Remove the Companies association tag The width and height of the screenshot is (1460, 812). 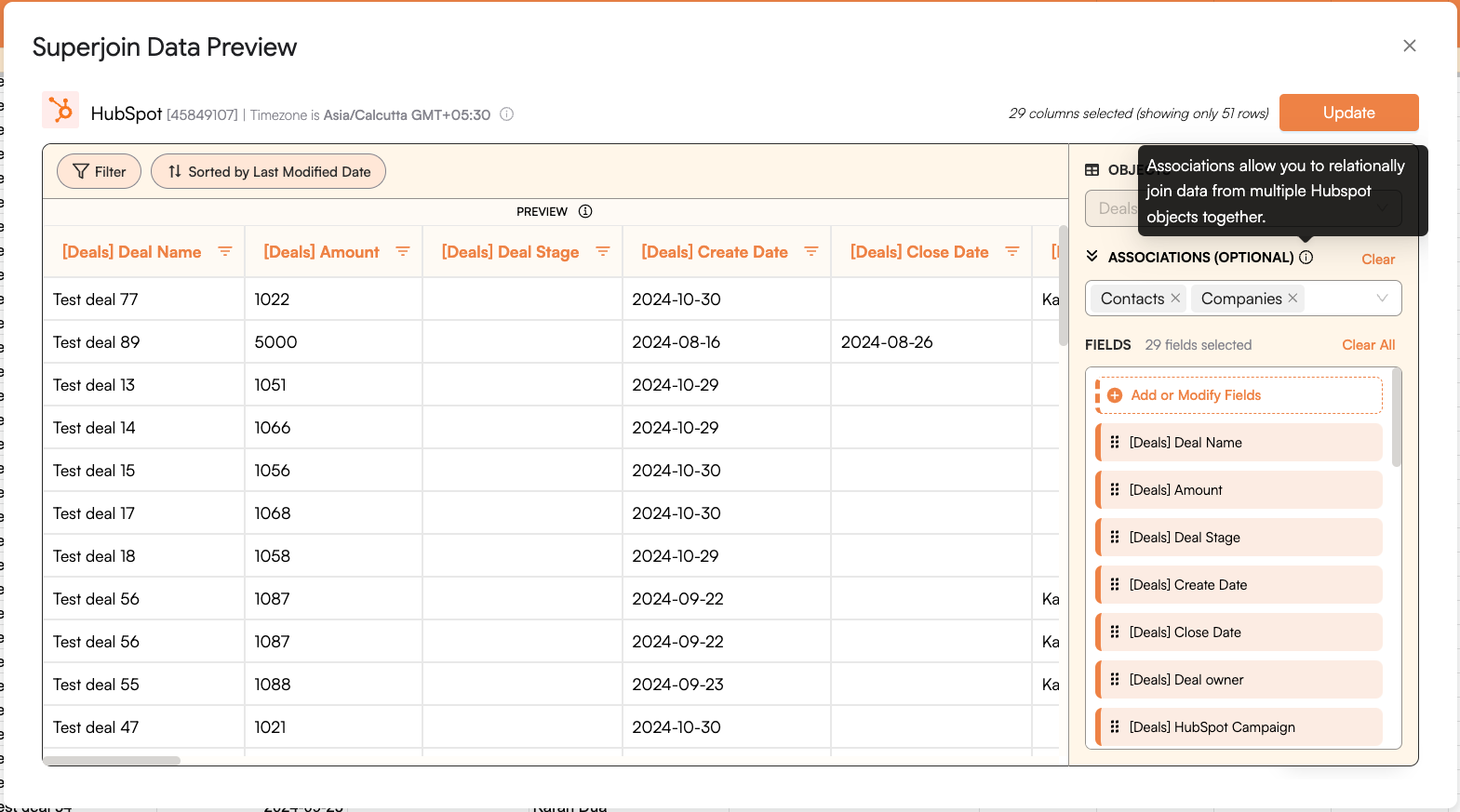(x=1293, y=298)
